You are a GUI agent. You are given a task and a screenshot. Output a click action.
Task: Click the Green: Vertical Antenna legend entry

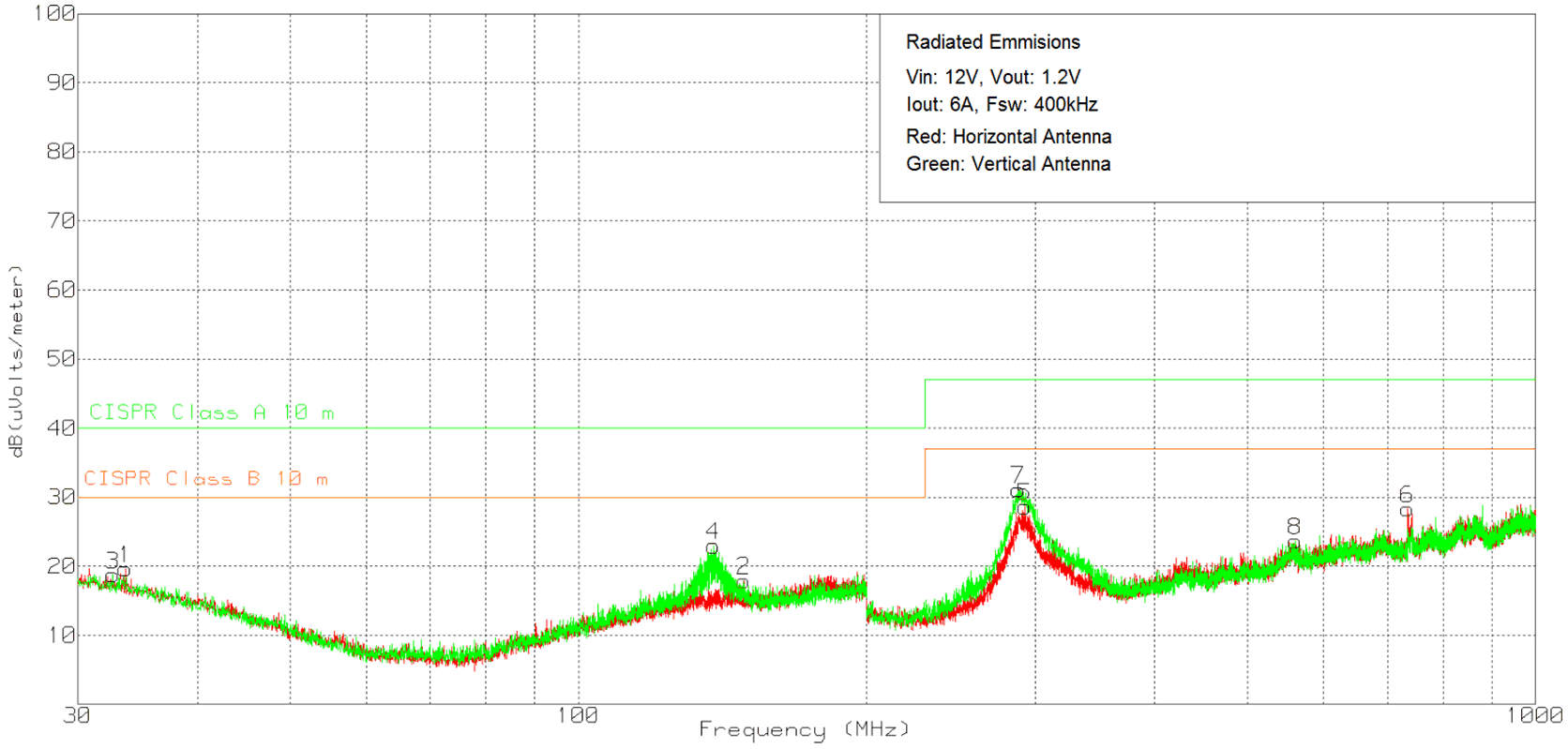(x=1007, y=164)
